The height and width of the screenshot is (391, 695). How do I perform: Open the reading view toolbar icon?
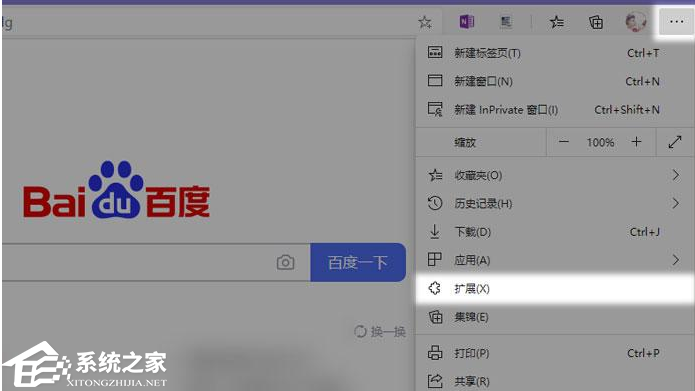pyautogui.click(x=506, y=22)
